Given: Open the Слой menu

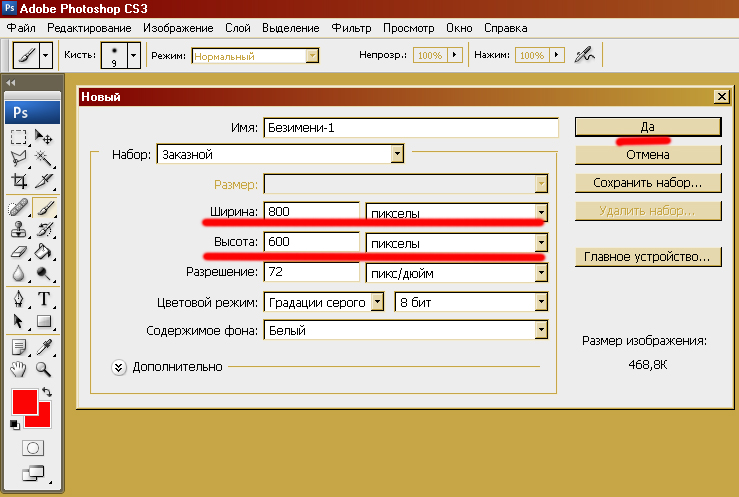Looking at the screenshot, I should click(x=238, y=28).
